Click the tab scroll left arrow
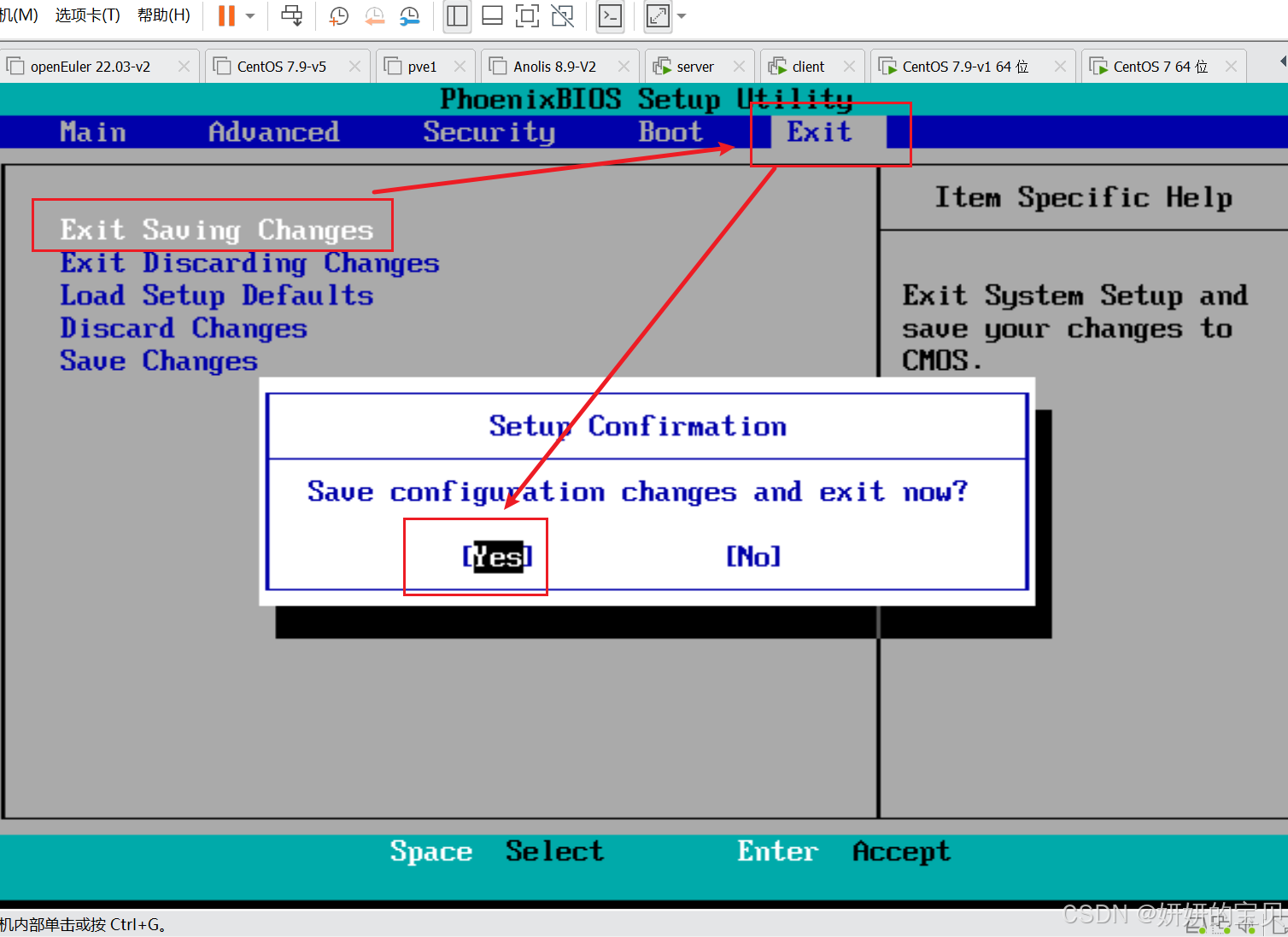The image size is (1288, 937). click(x=1282, y=61)
